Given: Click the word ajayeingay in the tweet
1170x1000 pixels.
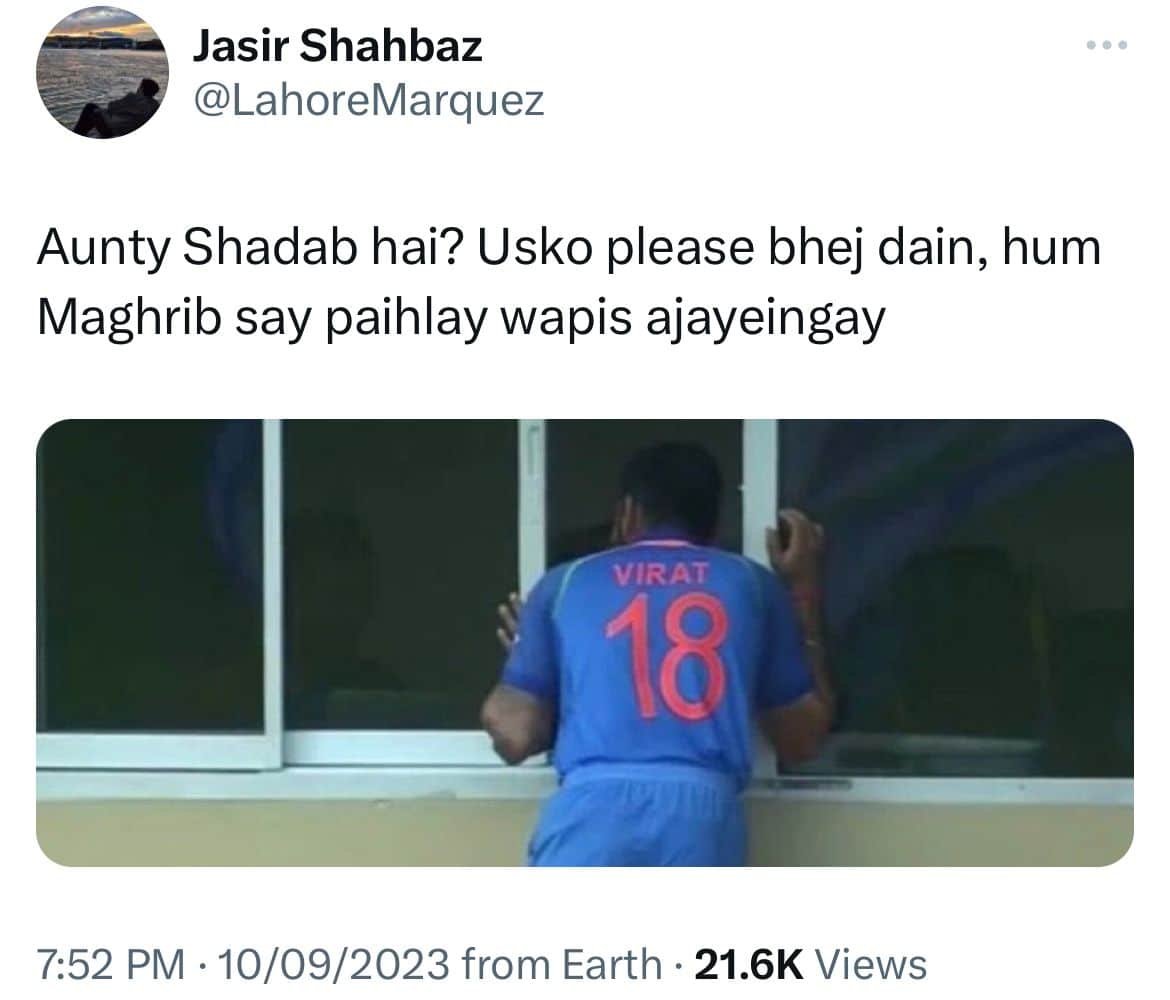Looking at the screenshot, I should pos(765,319).
